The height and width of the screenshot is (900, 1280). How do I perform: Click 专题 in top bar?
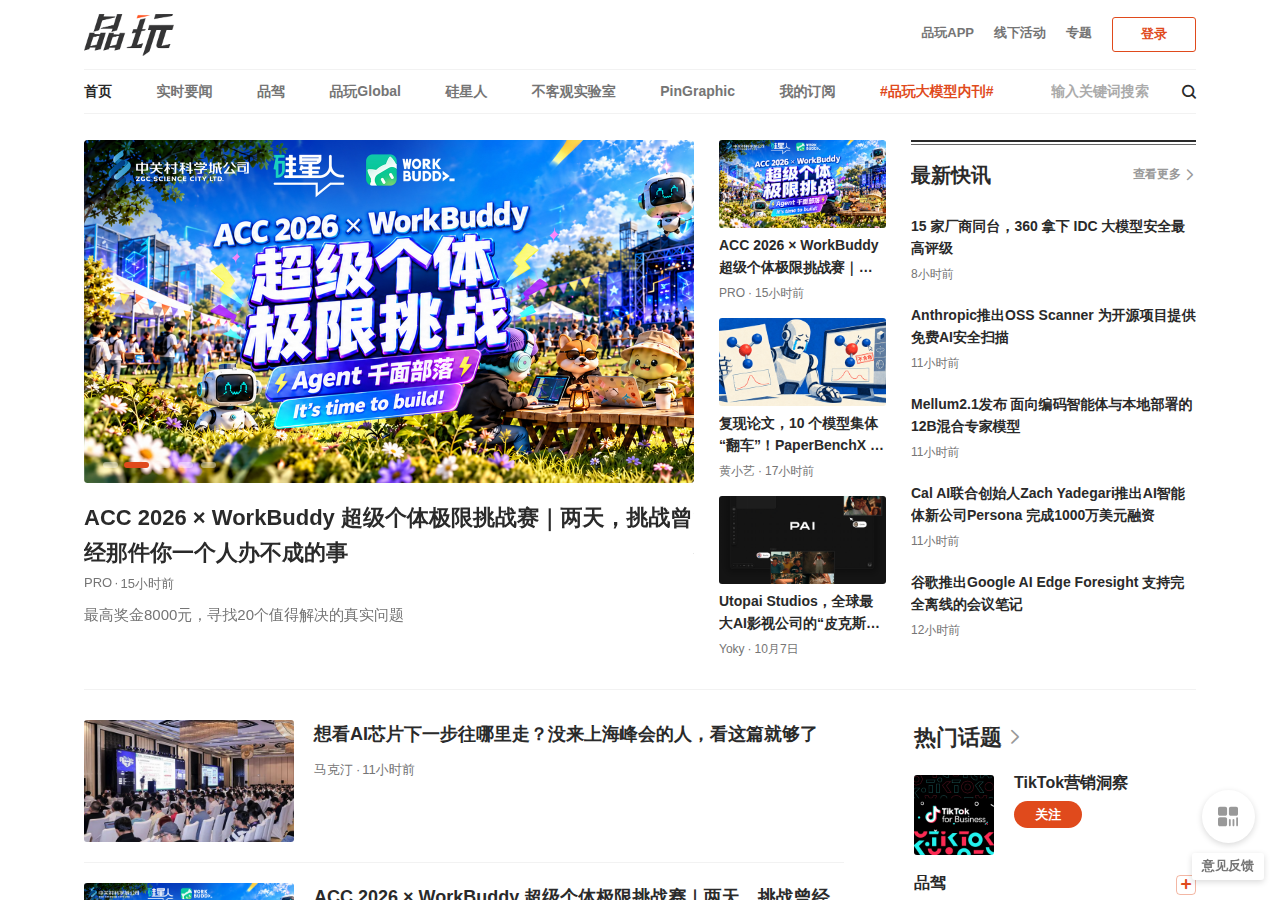tap(1079, 33)
